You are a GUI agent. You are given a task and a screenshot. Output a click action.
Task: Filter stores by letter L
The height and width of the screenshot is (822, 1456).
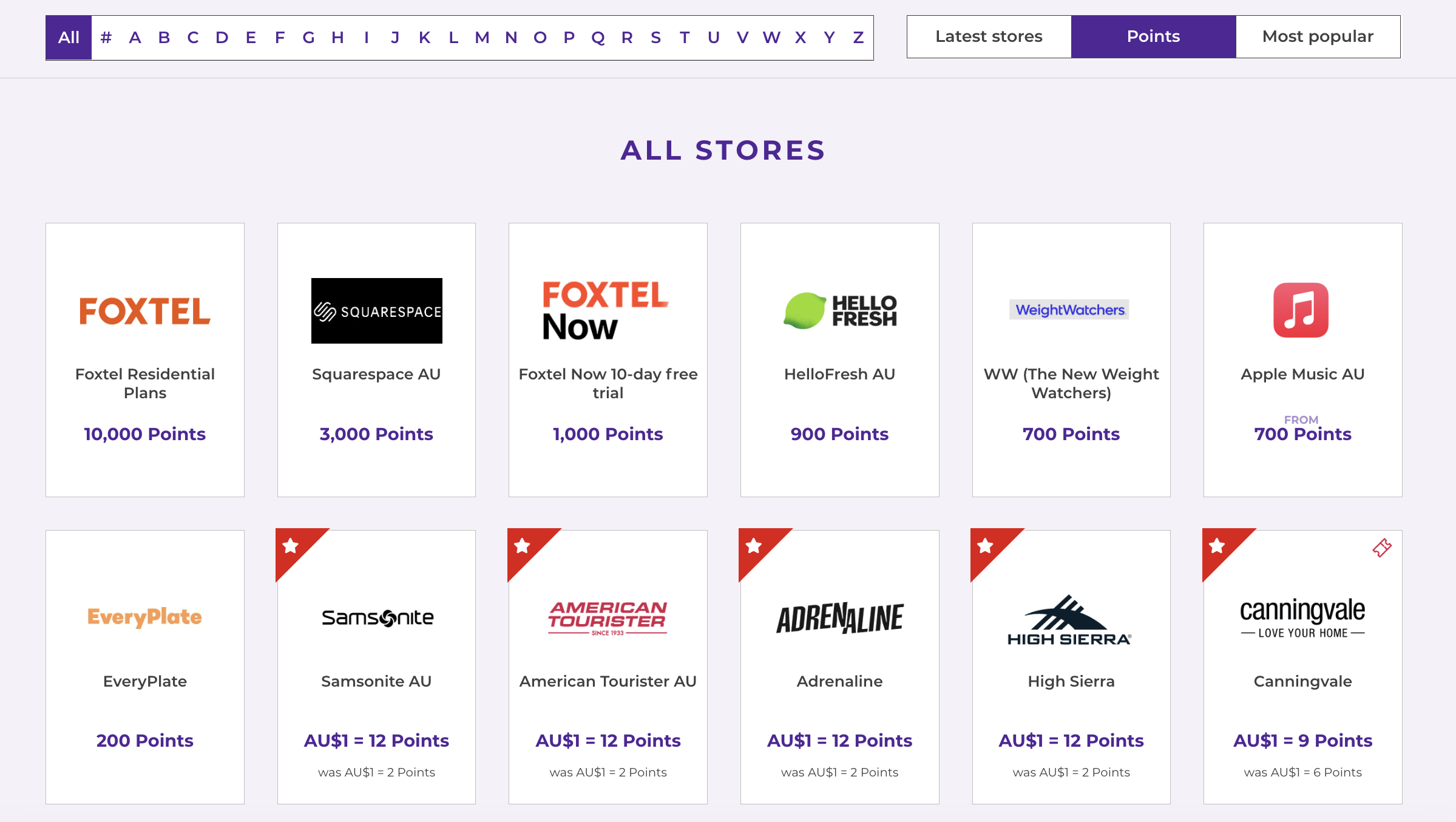pos(453,38)
